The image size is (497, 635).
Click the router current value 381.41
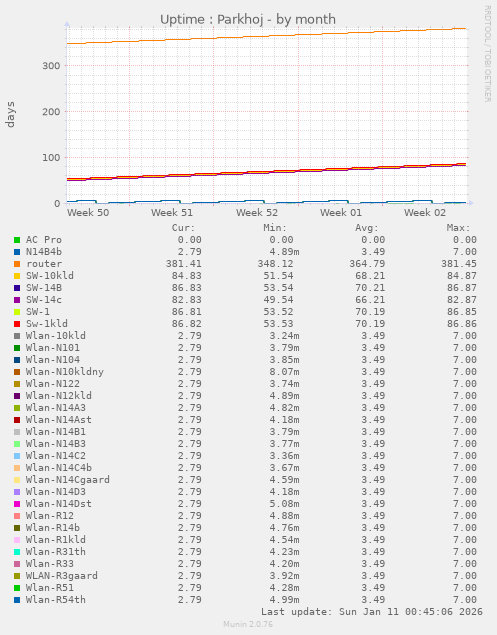pyautogui.click(x=183, y=264)
